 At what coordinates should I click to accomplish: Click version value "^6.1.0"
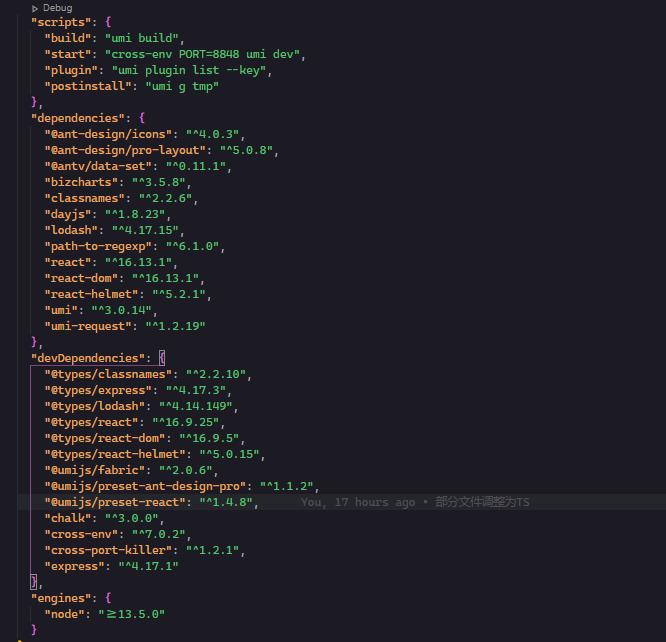click(192, 246)
